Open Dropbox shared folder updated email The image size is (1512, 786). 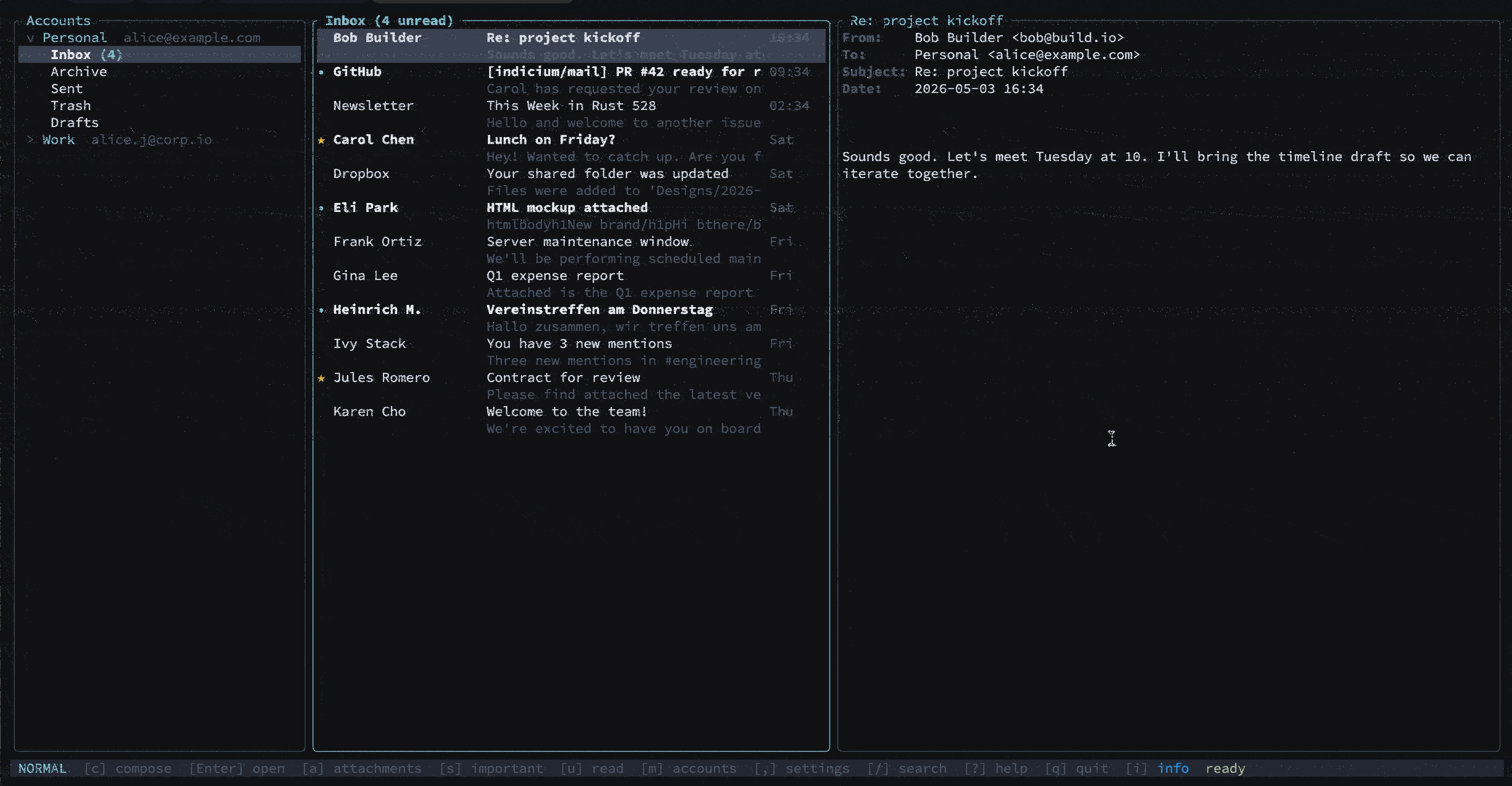tap(571, 182)
